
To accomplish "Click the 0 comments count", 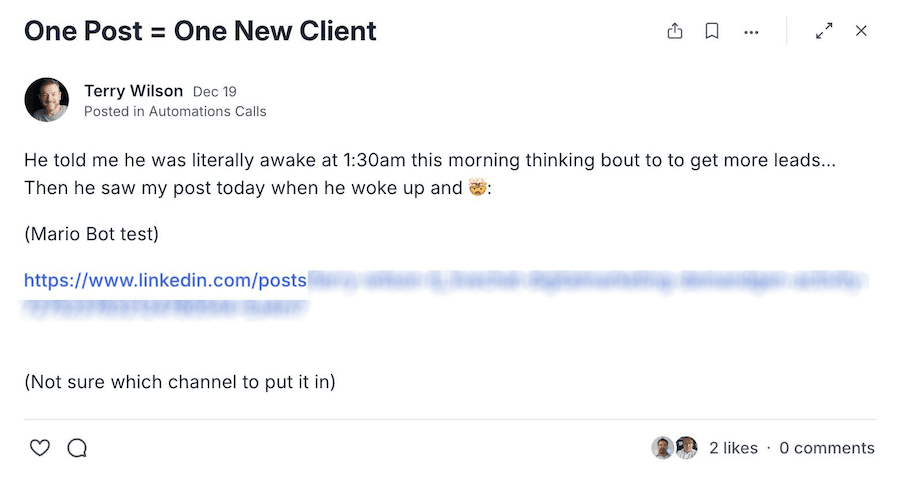I will (827, 448).
